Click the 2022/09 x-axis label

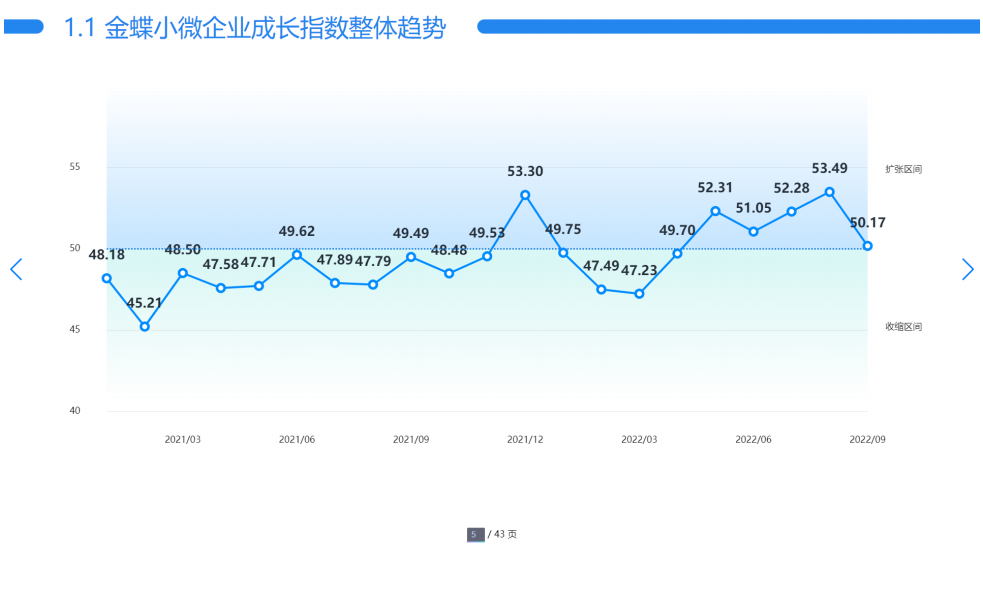867,440
